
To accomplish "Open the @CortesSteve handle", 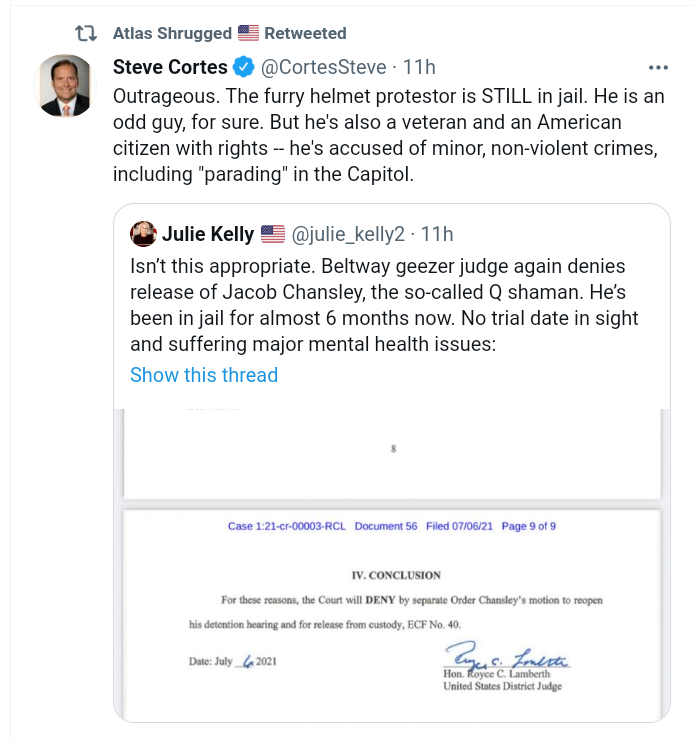I will pos(322,68).
